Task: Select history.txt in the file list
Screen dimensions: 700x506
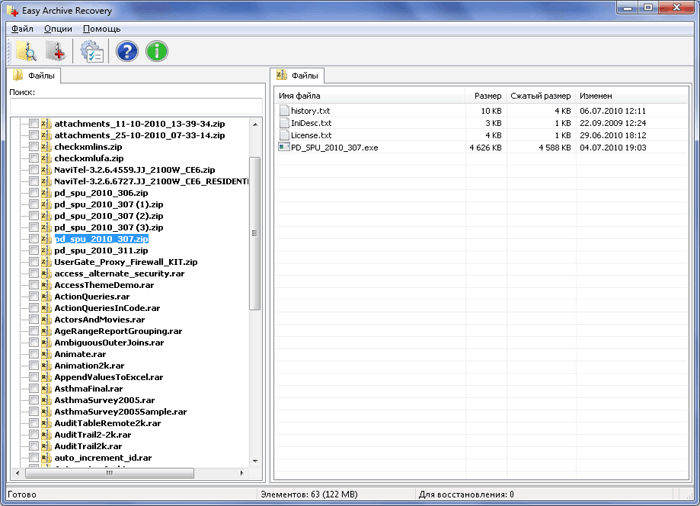Action: coord(310,111)
